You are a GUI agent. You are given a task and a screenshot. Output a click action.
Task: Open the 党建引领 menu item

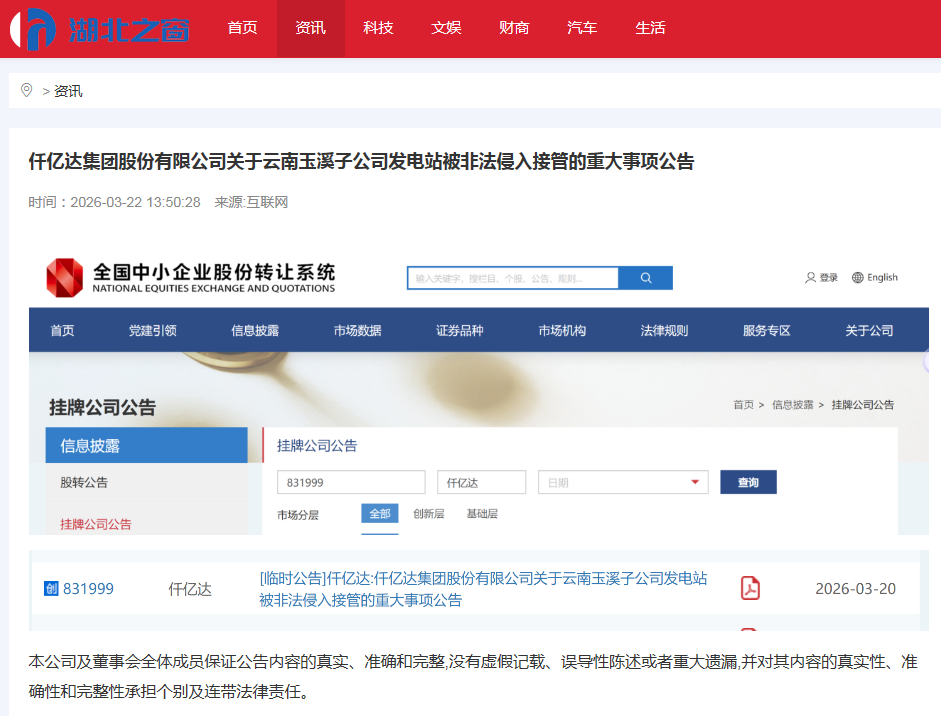[152, 331]
